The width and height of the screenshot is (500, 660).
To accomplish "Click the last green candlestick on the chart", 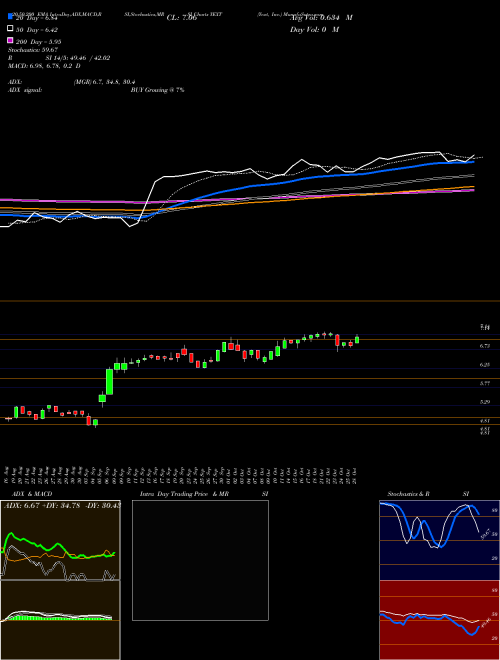I will pyautogui.click(x=357, y=339).
